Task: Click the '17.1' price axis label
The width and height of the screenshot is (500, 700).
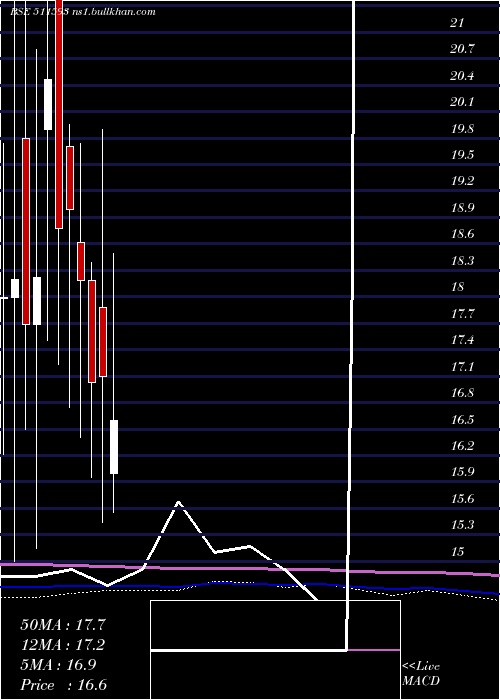Action: point(462,367)
